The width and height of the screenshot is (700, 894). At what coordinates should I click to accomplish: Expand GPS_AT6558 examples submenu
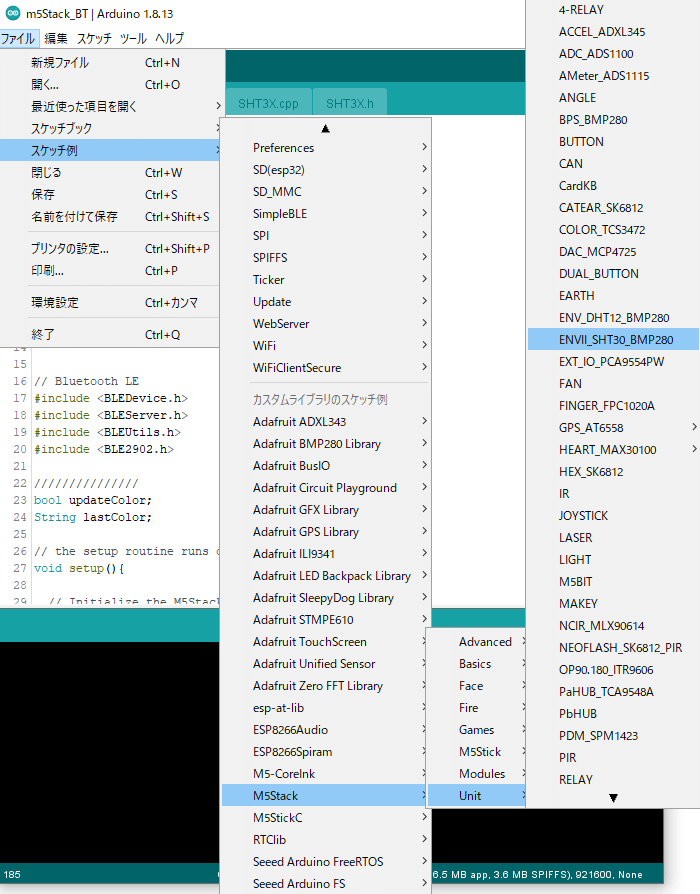613,428
